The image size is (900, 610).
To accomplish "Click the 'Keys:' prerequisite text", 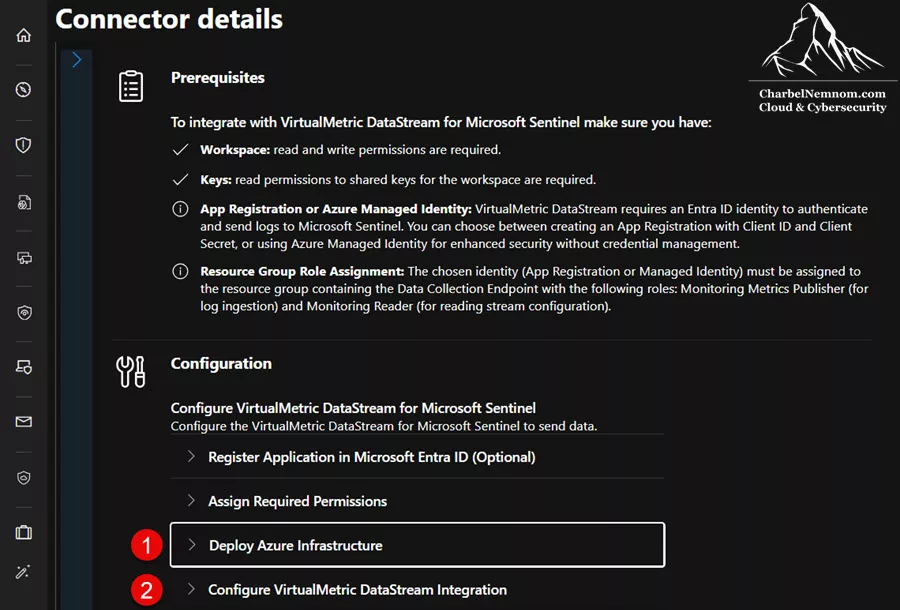I will (216, 180).
